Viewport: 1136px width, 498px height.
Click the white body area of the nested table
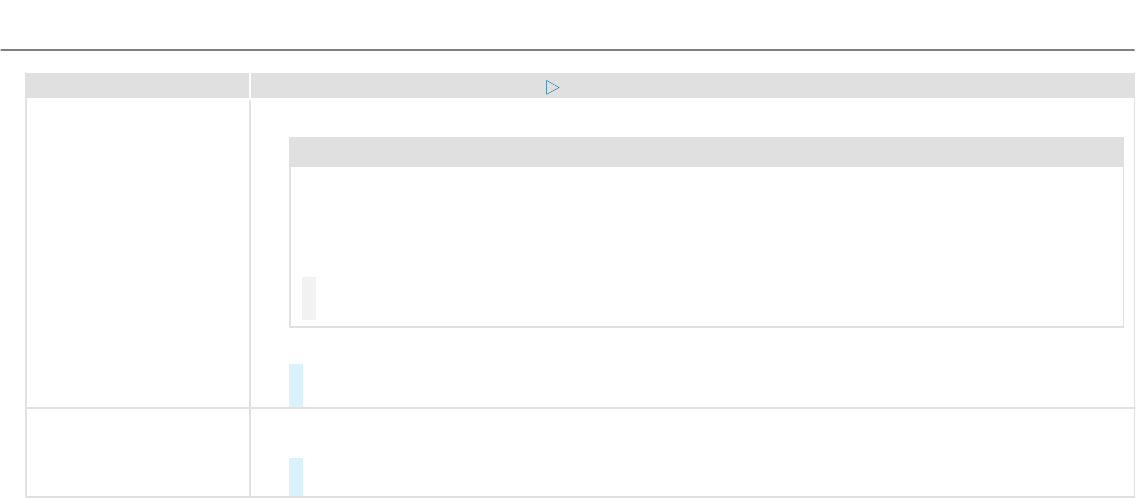706,230
